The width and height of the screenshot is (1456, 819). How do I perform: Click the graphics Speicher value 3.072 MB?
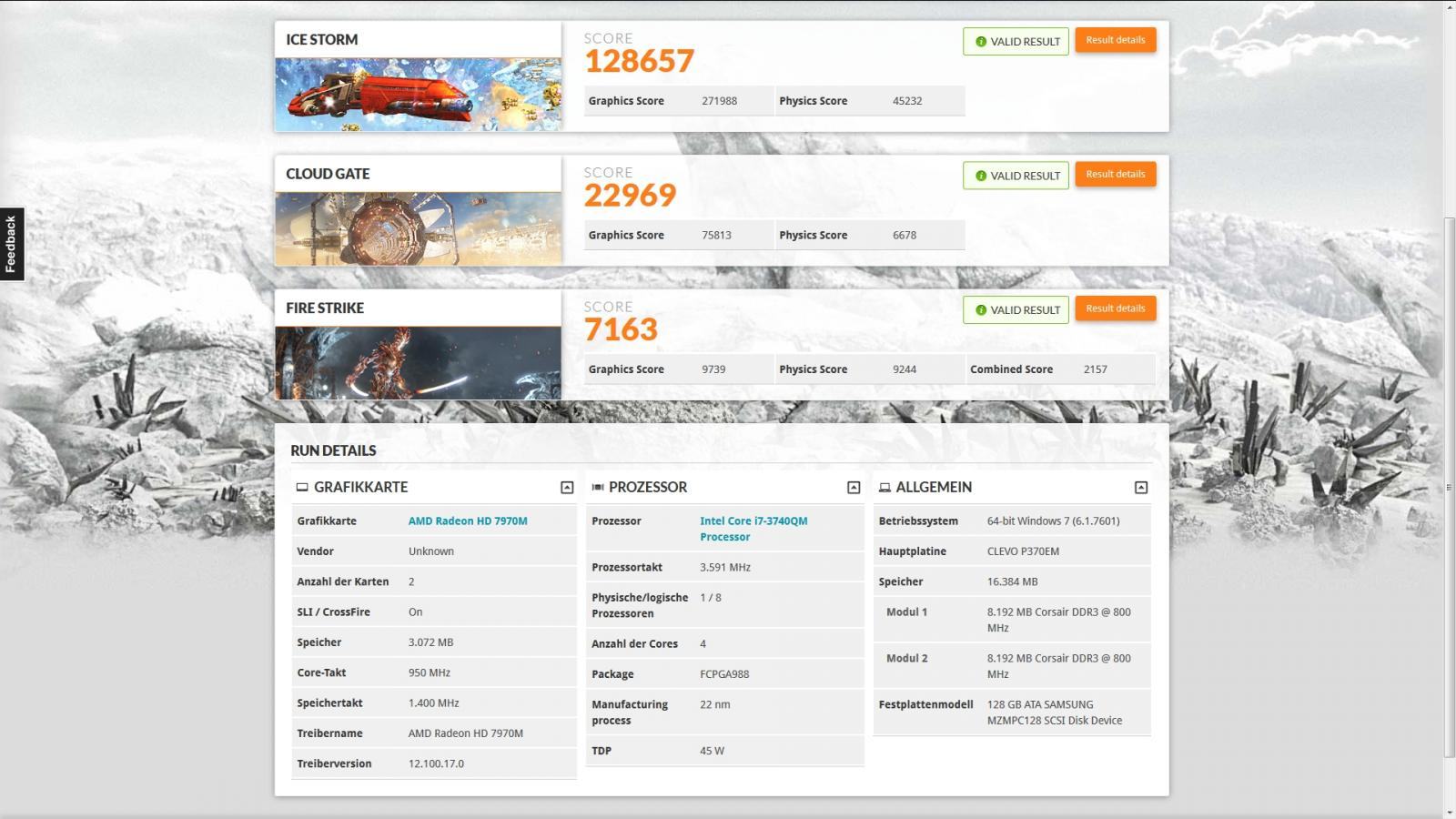pos(430,642)
